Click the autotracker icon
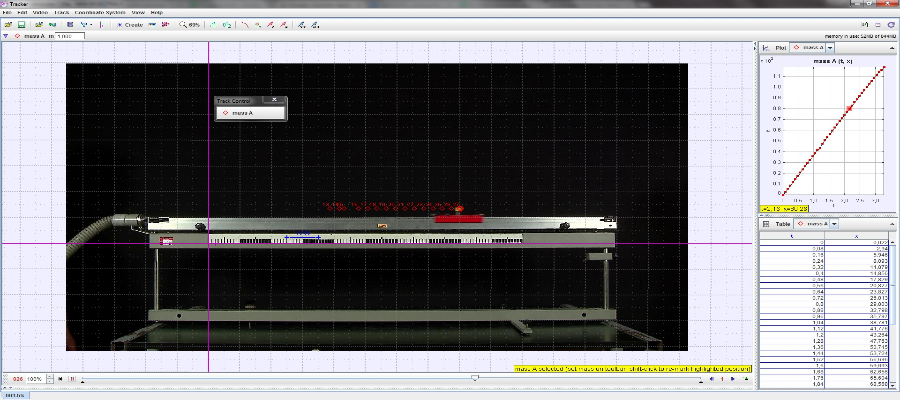The height and width of the screenshot is (400, 900). pyautogui.click(x=165, y=25)
